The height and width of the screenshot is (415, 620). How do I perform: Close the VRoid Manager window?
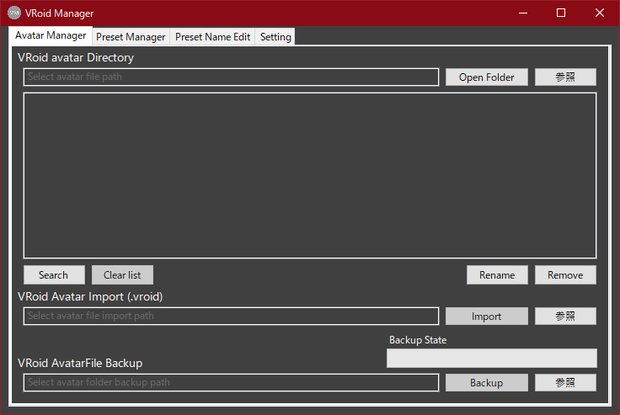tap(599, 13)
